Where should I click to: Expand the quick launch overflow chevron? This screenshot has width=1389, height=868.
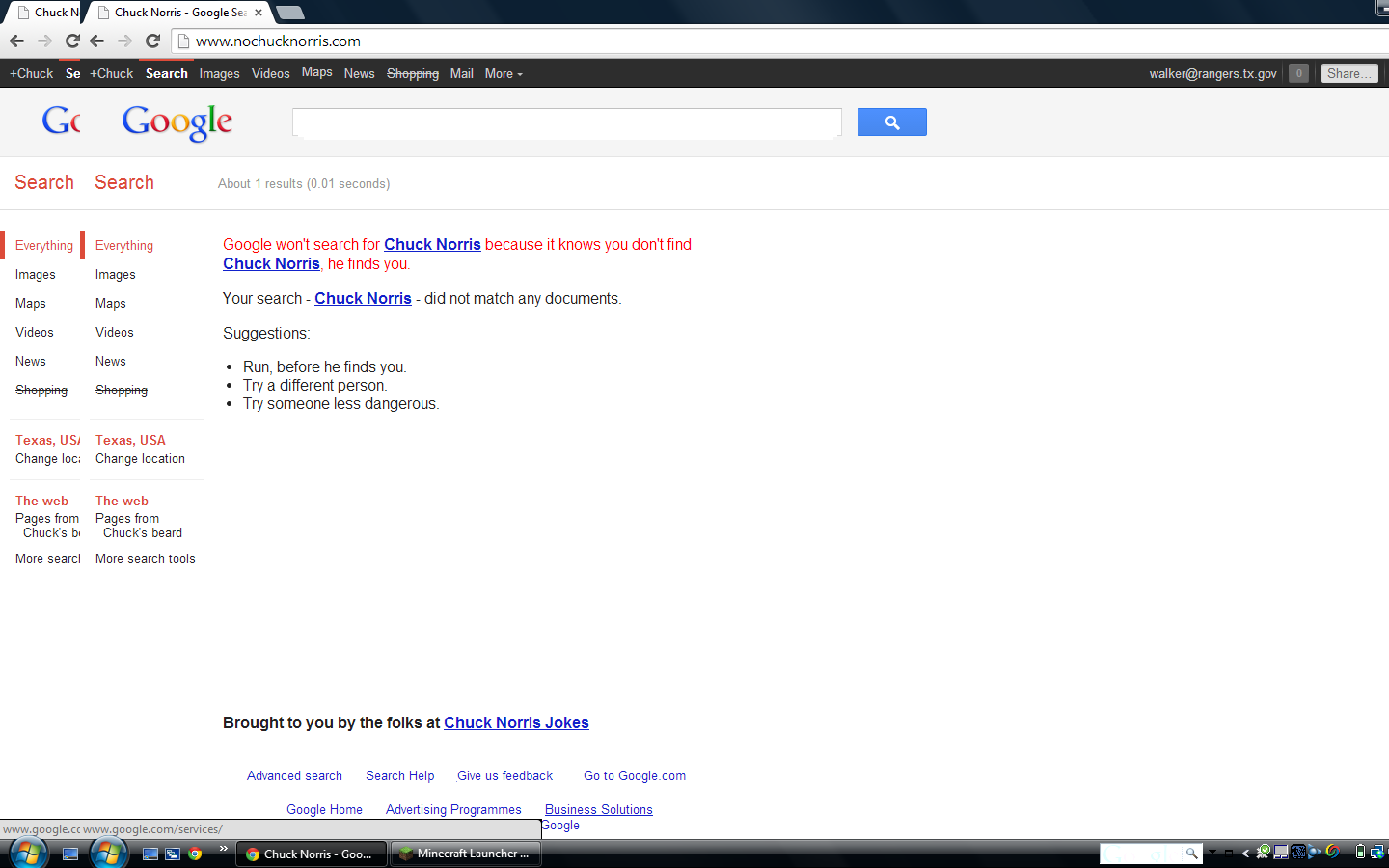pyautogui.click(x=223, y=849)
